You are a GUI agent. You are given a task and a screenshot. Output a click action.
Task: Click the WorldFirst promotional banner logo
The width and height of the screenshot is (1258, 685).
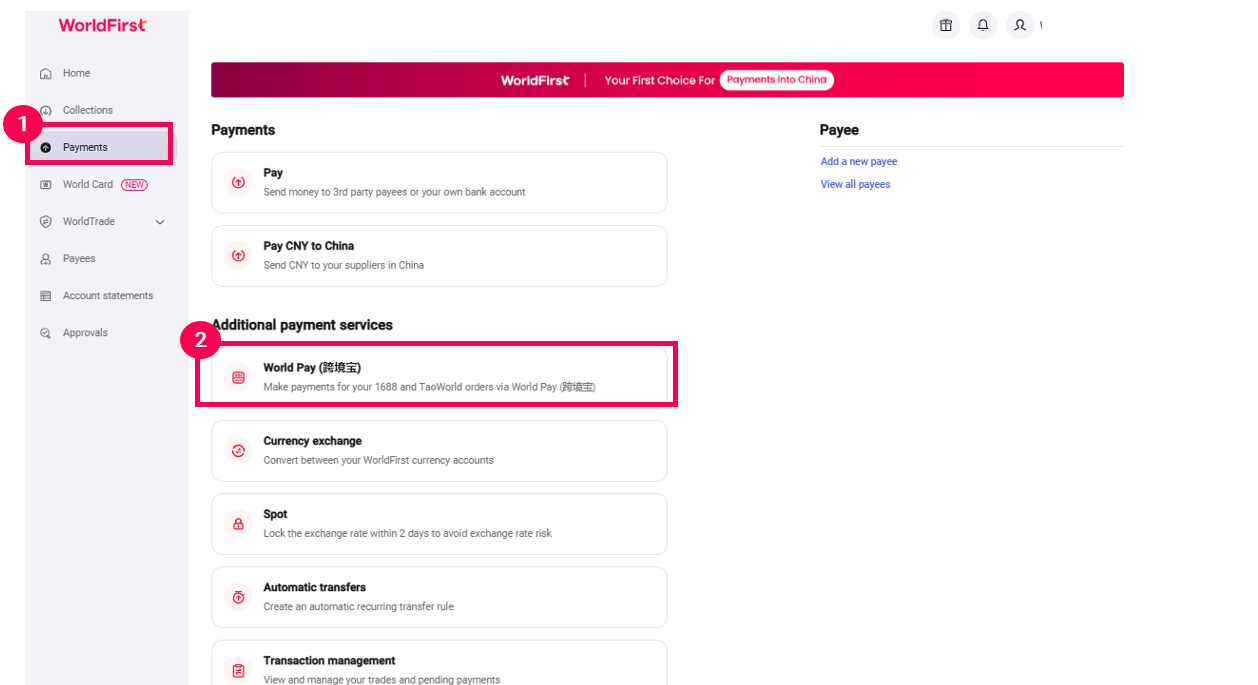tap(535, 80)
